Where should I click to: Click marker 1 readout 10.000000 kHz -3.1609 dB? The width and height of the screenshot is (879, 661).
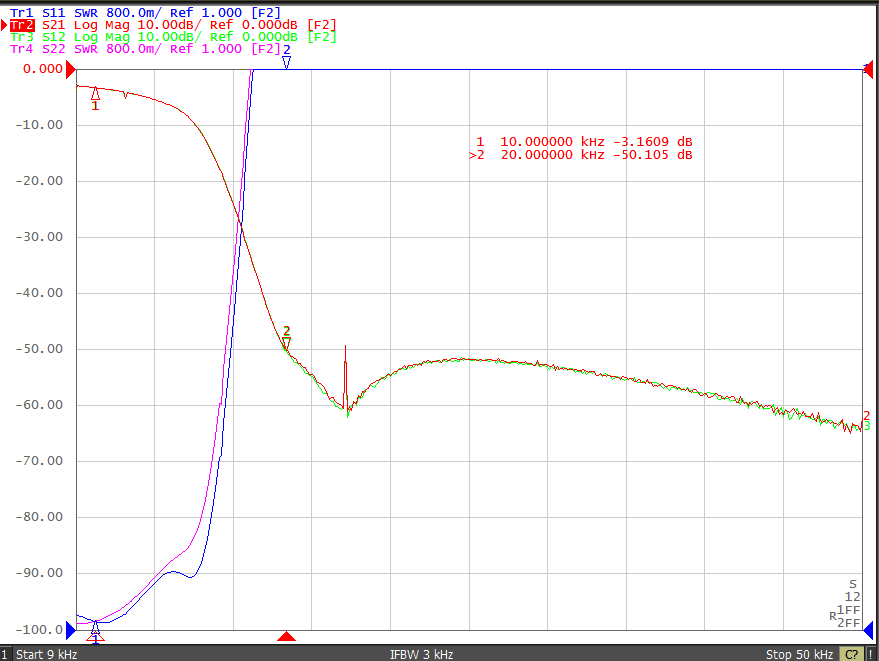[584, 141]
